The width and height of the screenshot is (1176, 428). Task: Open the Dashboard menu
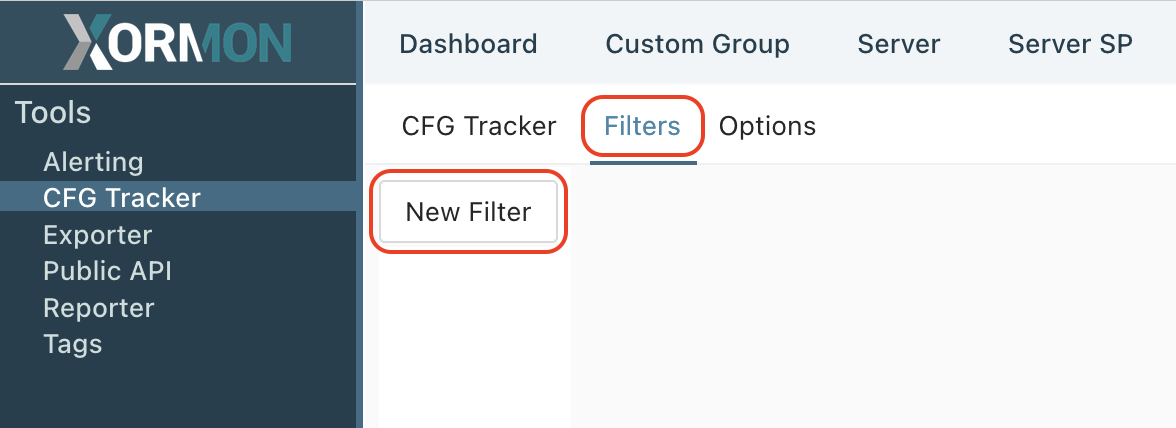pyautogui.click(x=468, y=43)
